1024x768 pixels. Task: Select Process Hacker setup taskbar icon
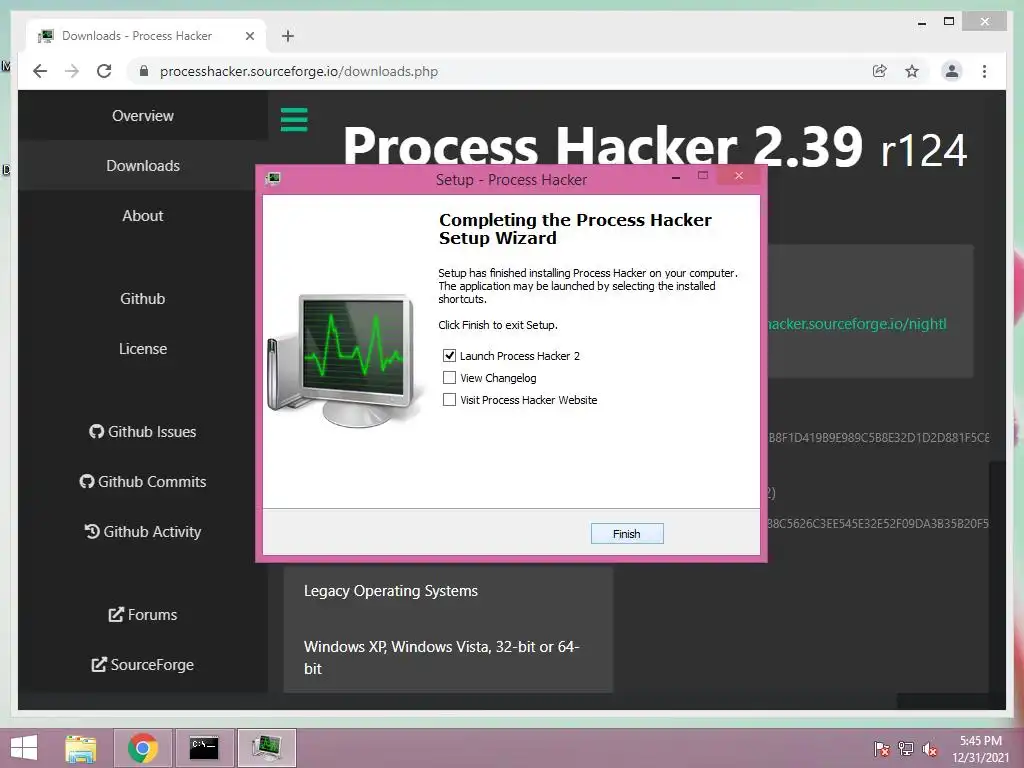266,748
